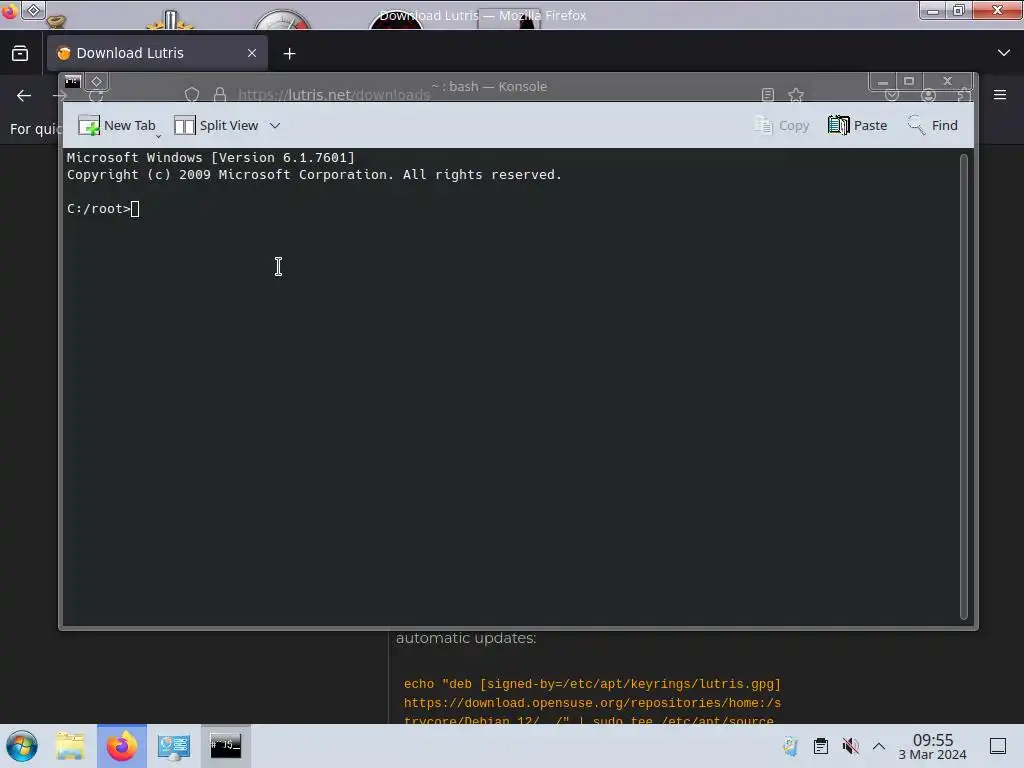Screen dimensions: 1024x768
Task: Click the Konsole terminal icon in title bar
Action: pos(72,82)
